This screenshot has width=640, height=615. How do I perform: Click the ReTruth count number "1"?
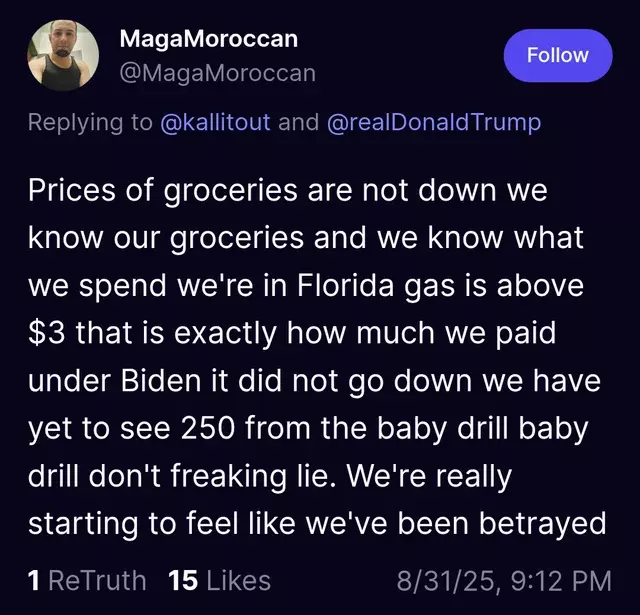pyautogui.click(x=34, y=581)
